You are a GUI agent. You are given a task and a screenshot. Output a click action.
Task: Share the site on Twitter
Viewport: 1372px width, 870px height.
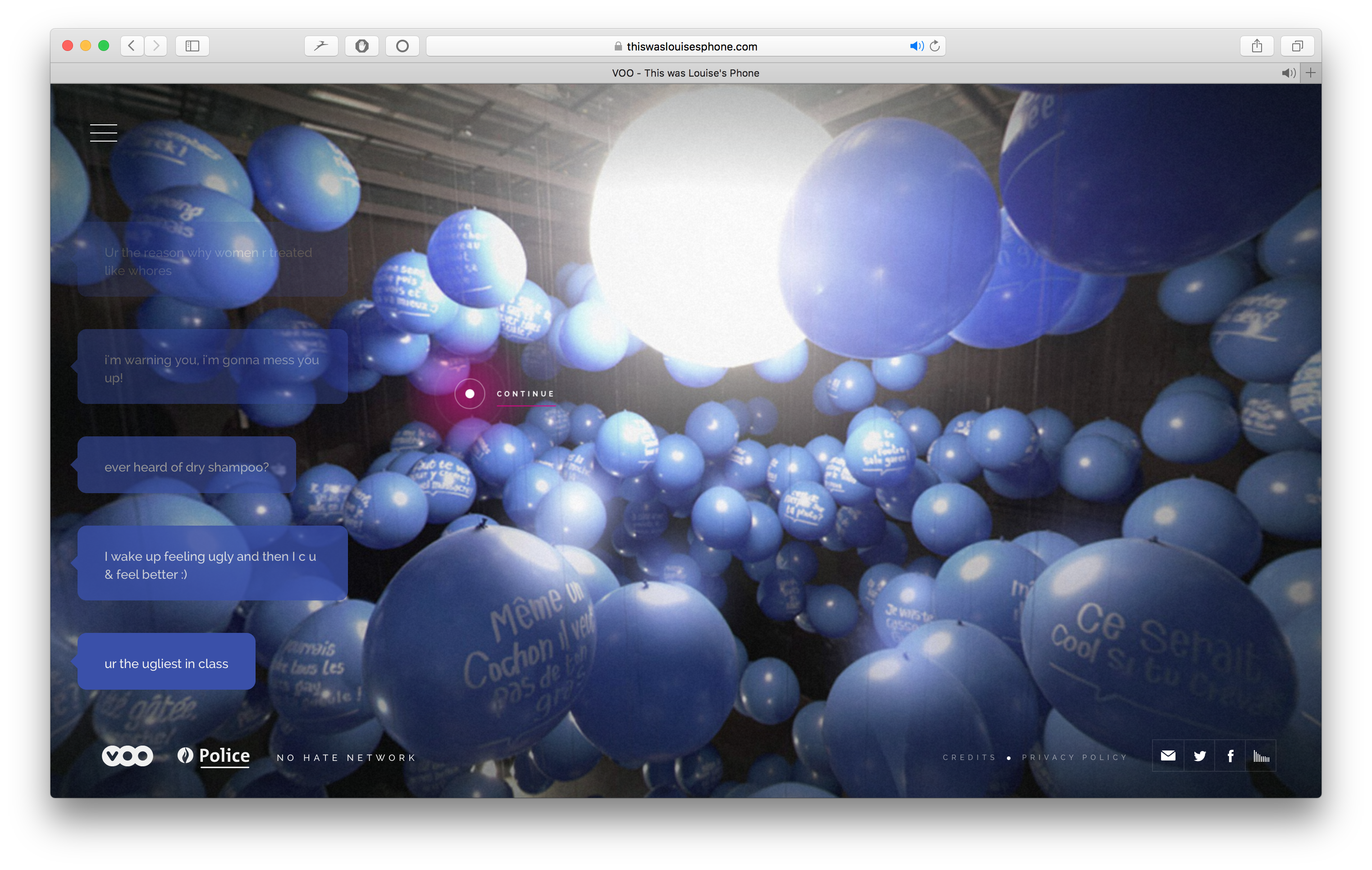[x=1199, y=756]
